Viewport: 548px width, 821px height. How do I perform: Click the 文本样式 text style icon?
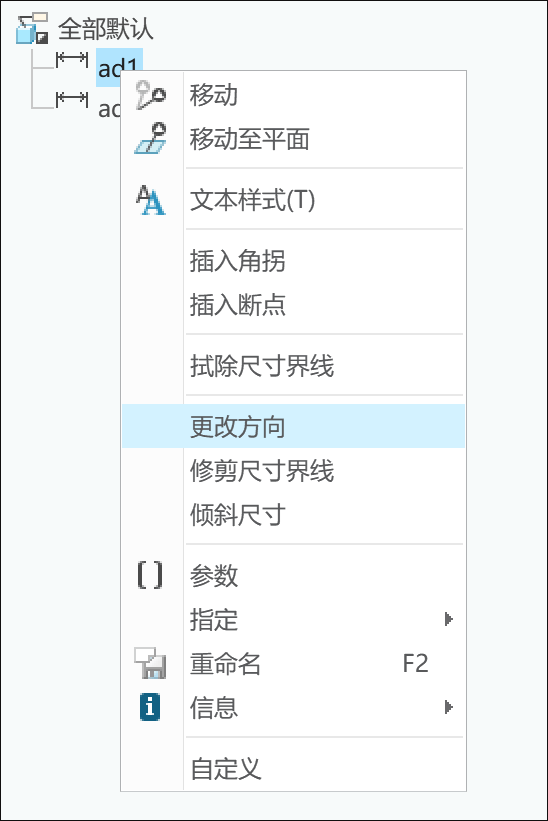(151, 200)
